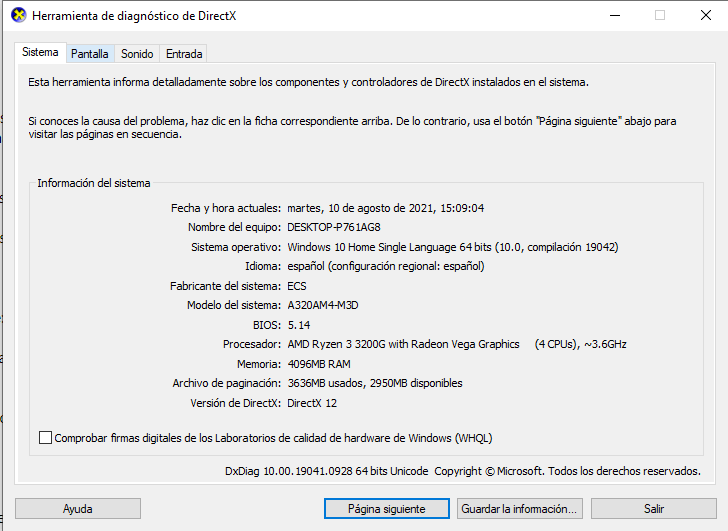This screenshot has width=728, height=531.
Task: Select manufacturer value ECS
Action: (x=297, y=286)
